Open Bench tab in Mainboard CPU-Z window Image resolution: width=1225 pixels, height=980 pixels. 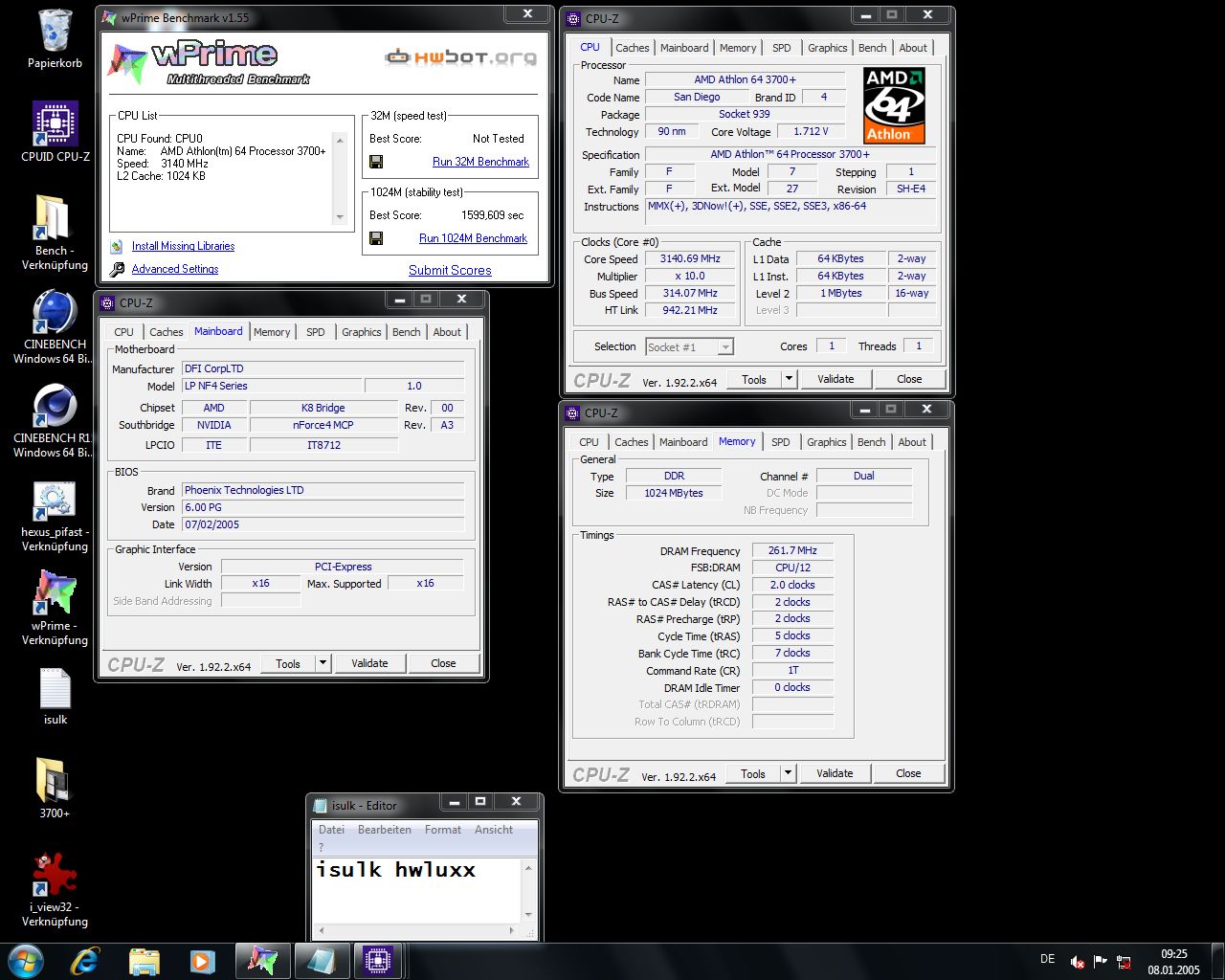pyautogui.click(x=407, y=332)
